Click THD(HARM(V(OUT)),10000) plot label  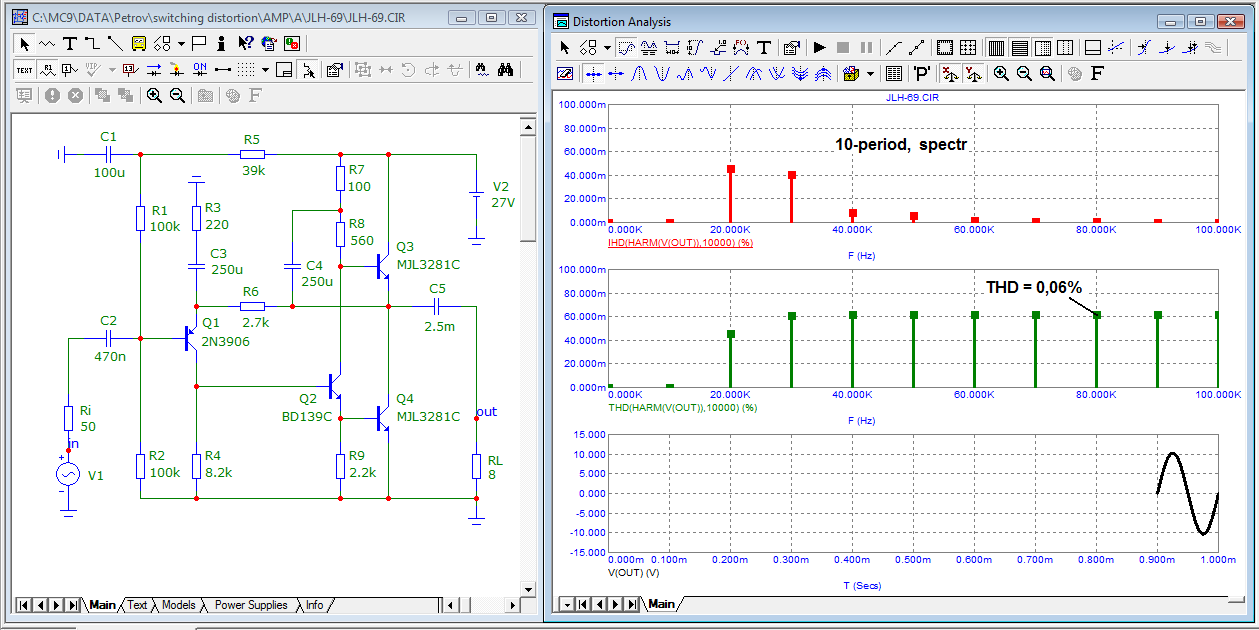pyautogui.click(x=682, y=408)
